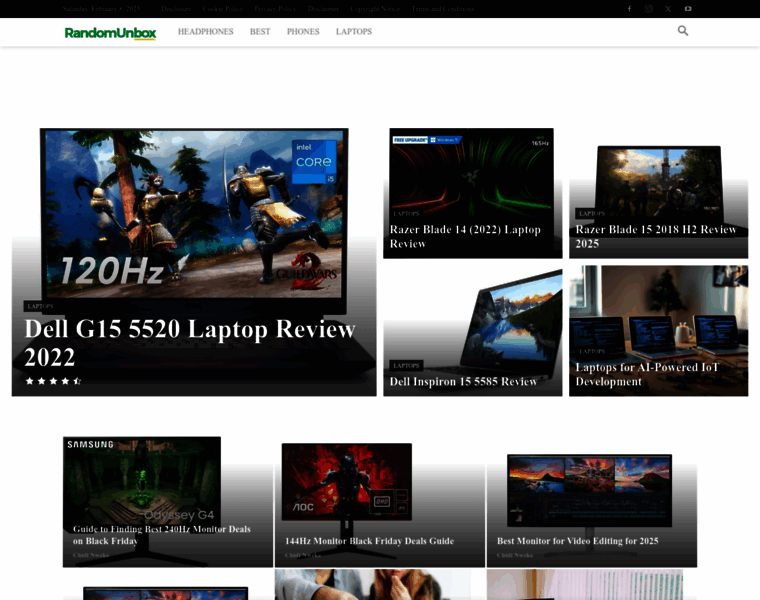Open Laptops for AI-Powered IoT Development title
The image size is (760, 600).
(x=647, y=374)
